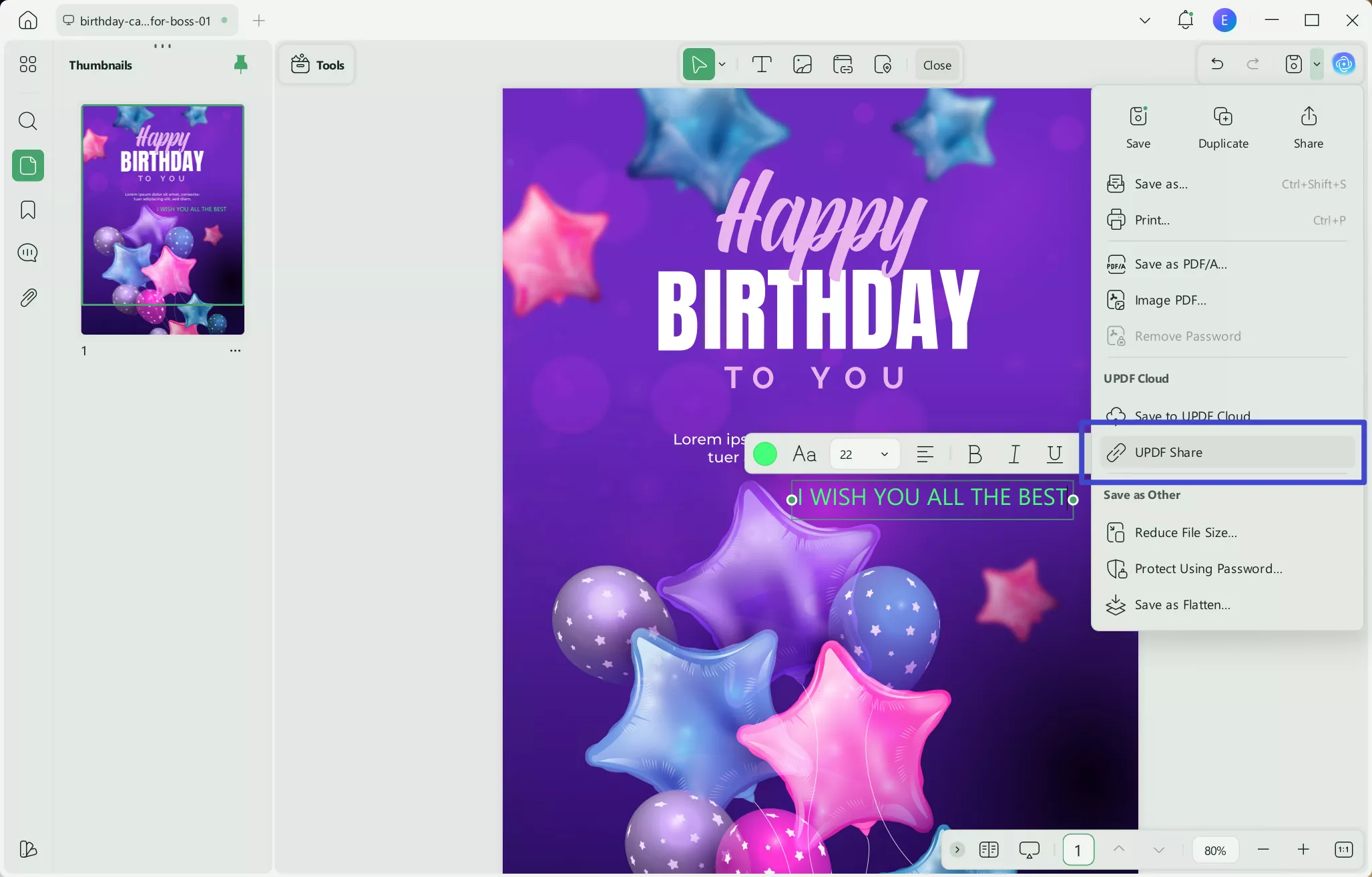Open the bookmarks sidebar panel
The height and width of the screenshot is (877, 1372).
point(27,210)
